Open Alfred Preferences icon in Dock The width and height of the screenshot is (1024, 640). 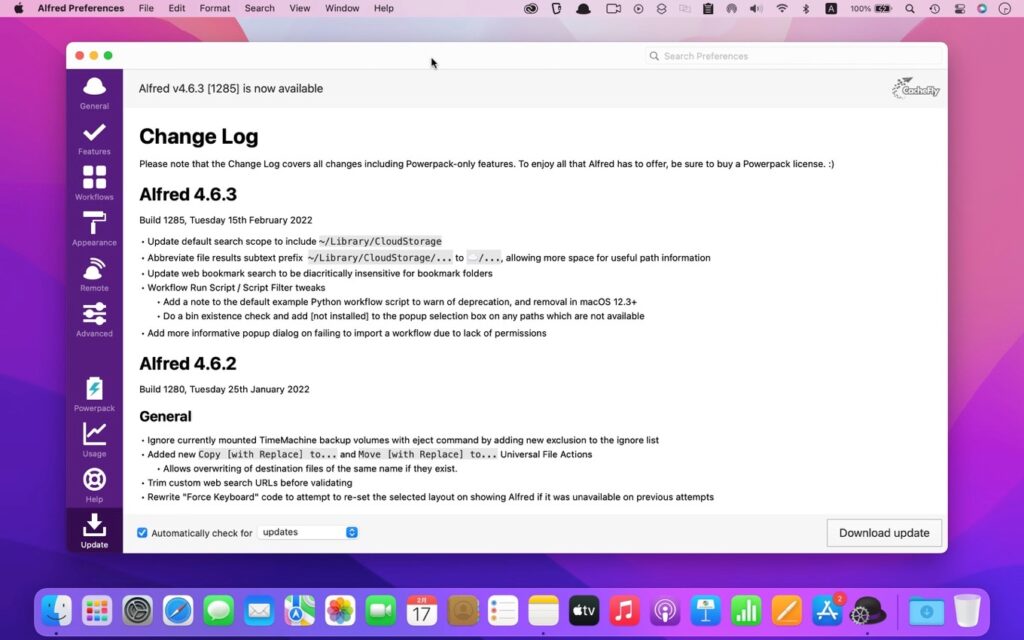[868, 611]
